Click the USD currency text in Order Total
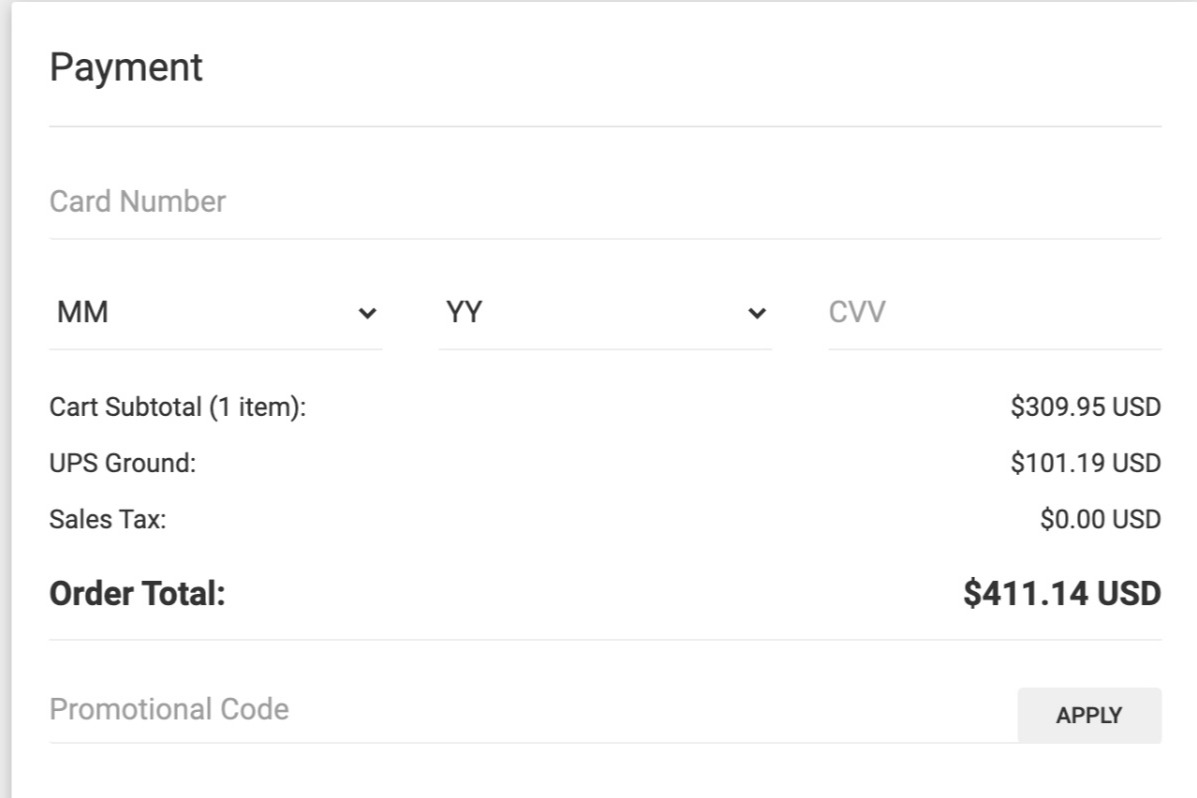 coord(1129,594)
